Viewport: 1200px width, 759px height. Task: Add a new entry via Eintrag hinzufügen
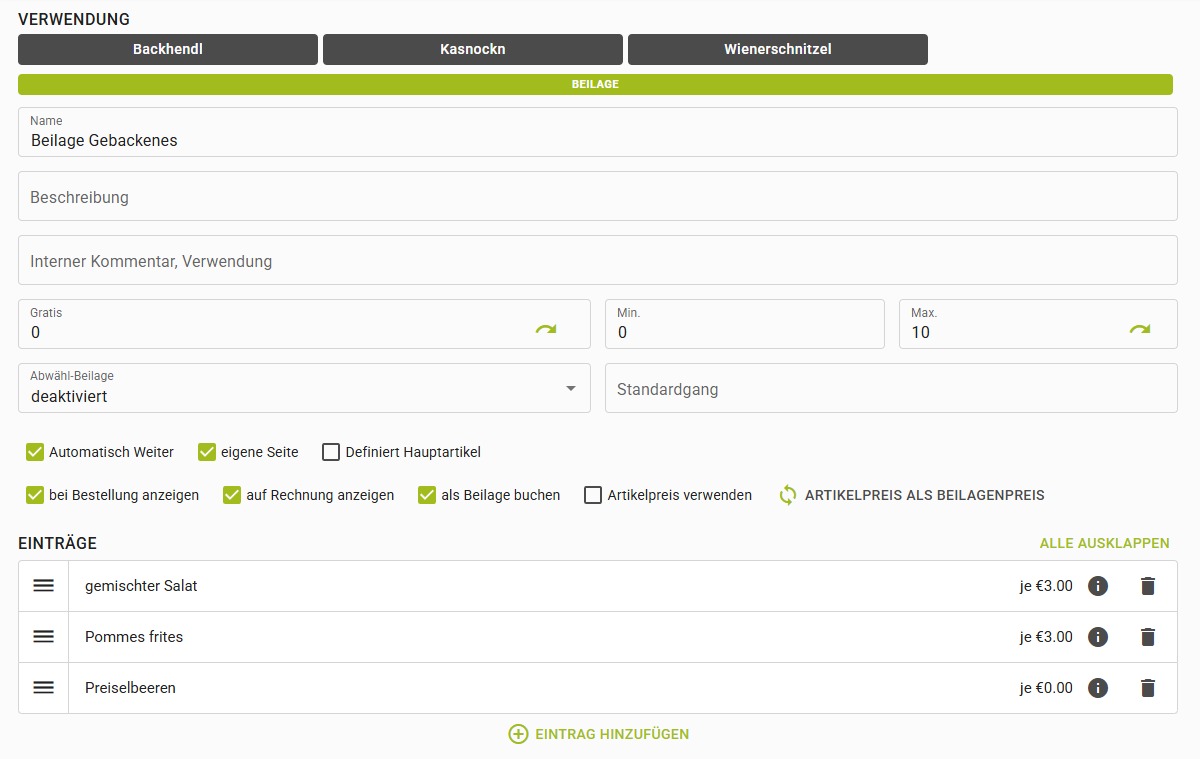pos(599,734)
